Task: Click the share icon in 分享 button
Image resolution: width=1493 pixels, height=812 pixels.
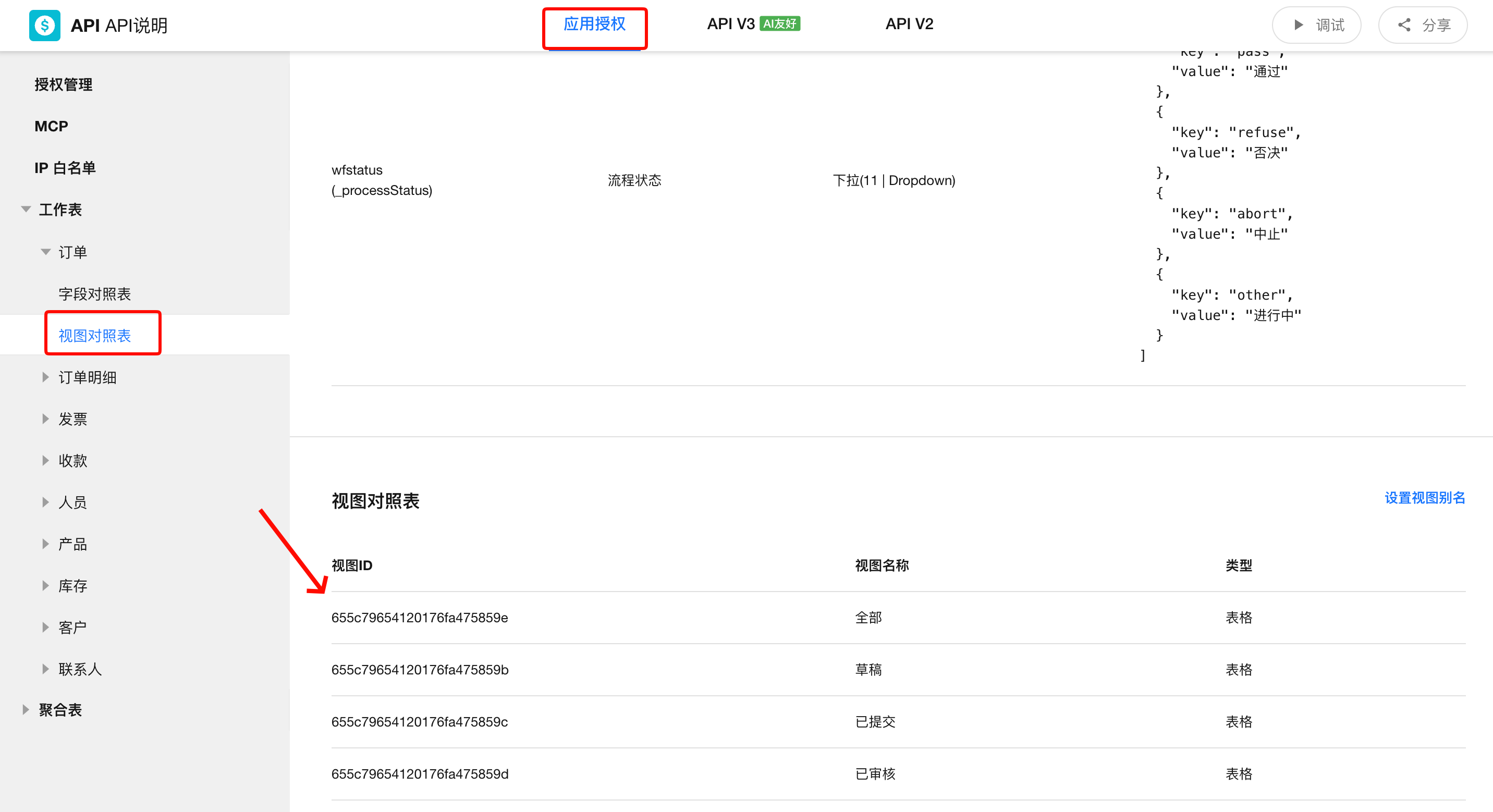Action: click(1404, 25)
